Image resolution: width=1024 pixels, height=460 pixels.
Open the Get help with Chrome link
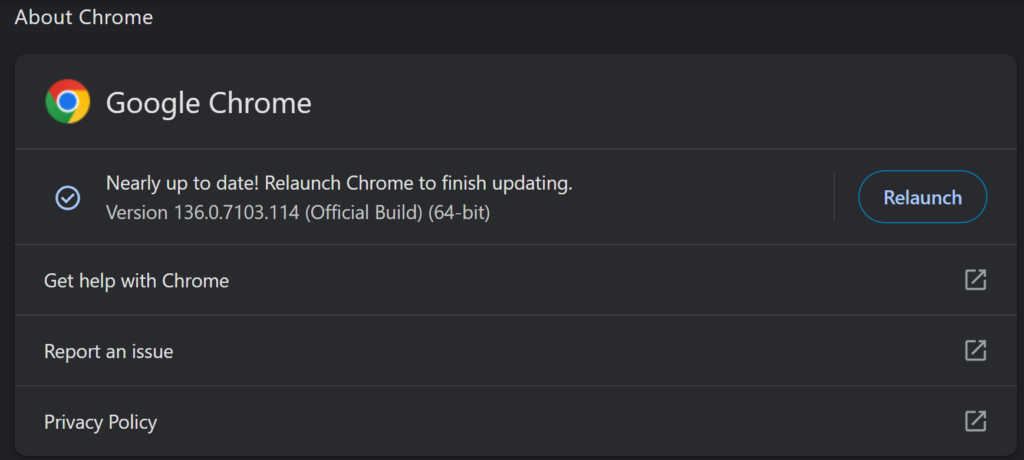click(136, 281)
